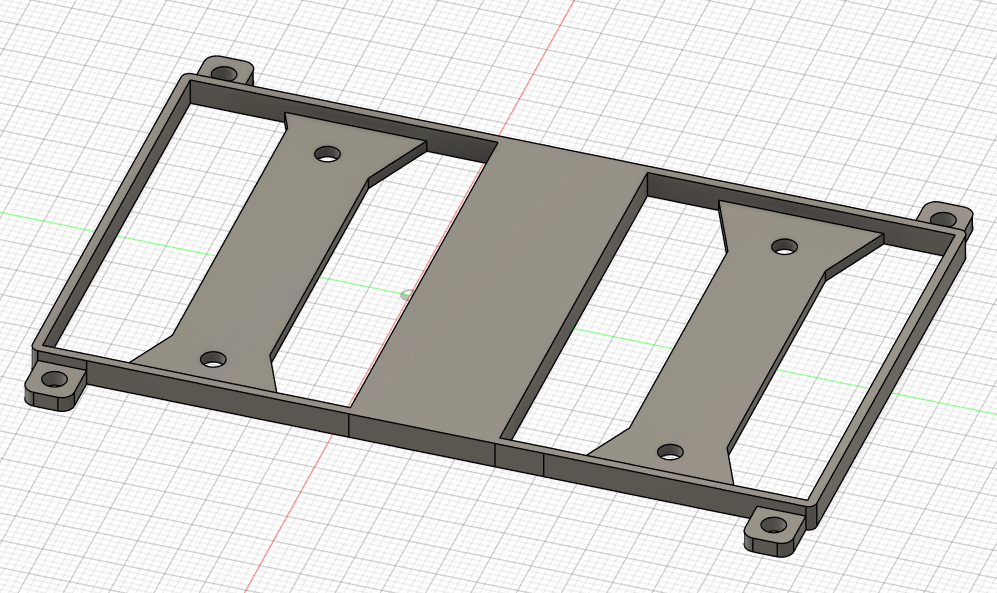Click the origin point at grid center

point(406,294)
